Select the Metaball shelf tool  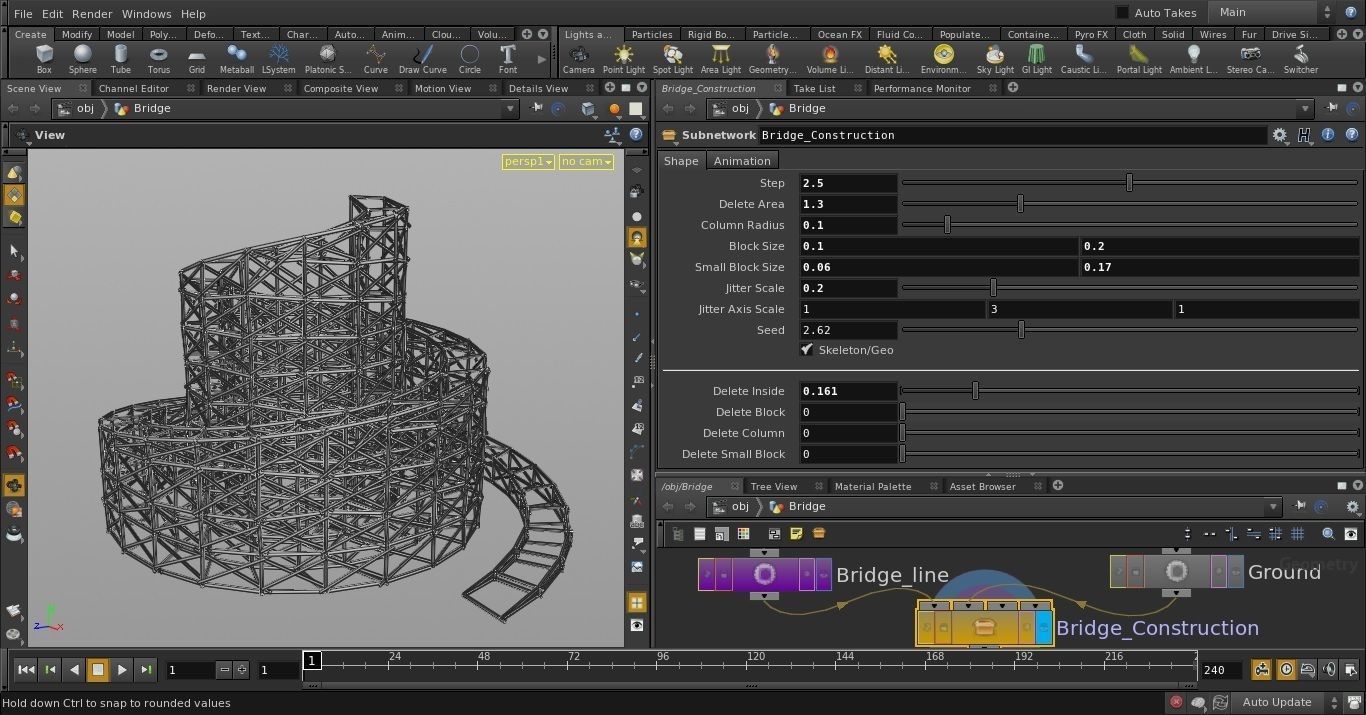pyautogui.click(x=237, y=59)
